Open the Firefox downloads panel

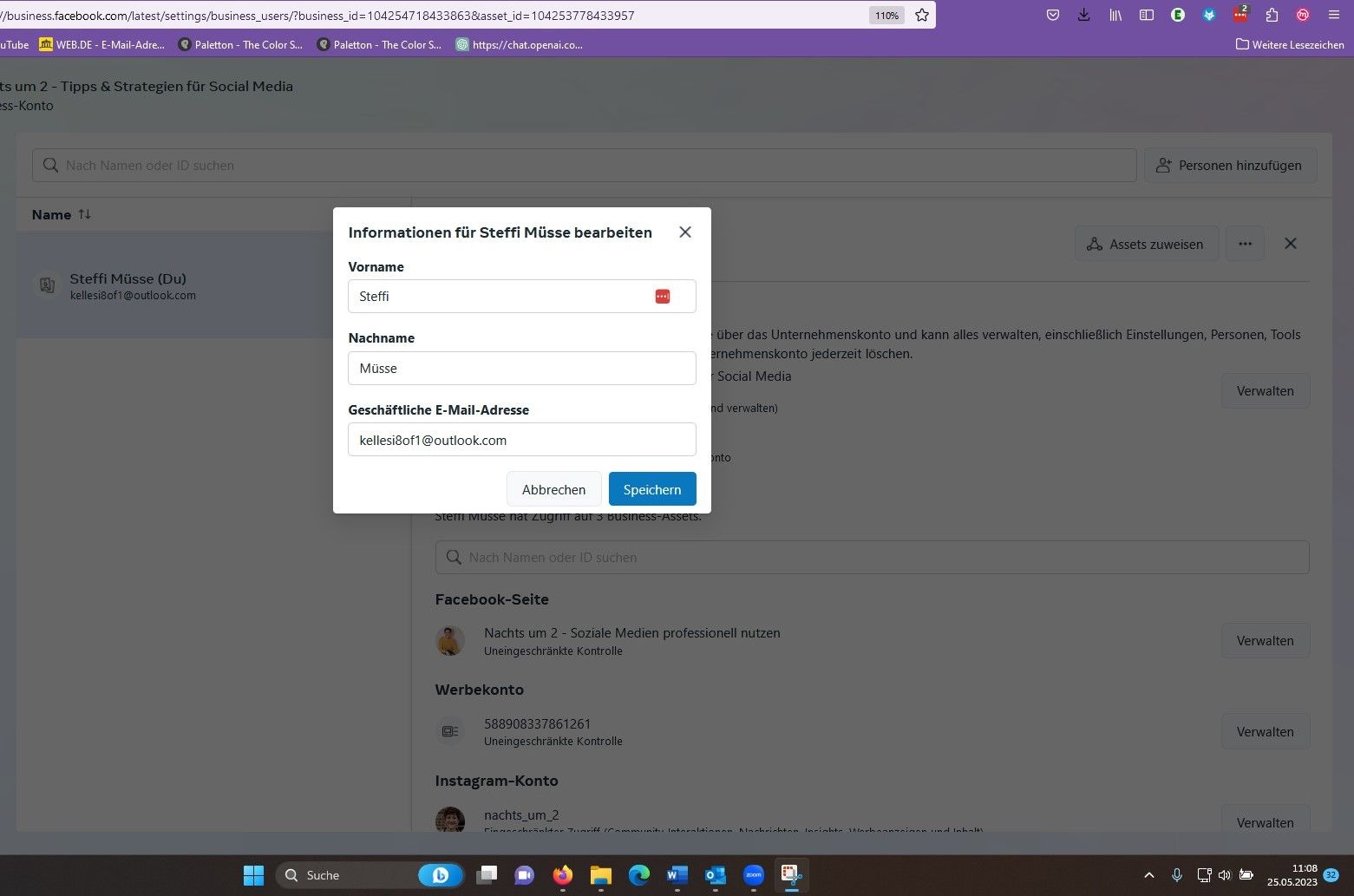click(x=1084, y=15)
